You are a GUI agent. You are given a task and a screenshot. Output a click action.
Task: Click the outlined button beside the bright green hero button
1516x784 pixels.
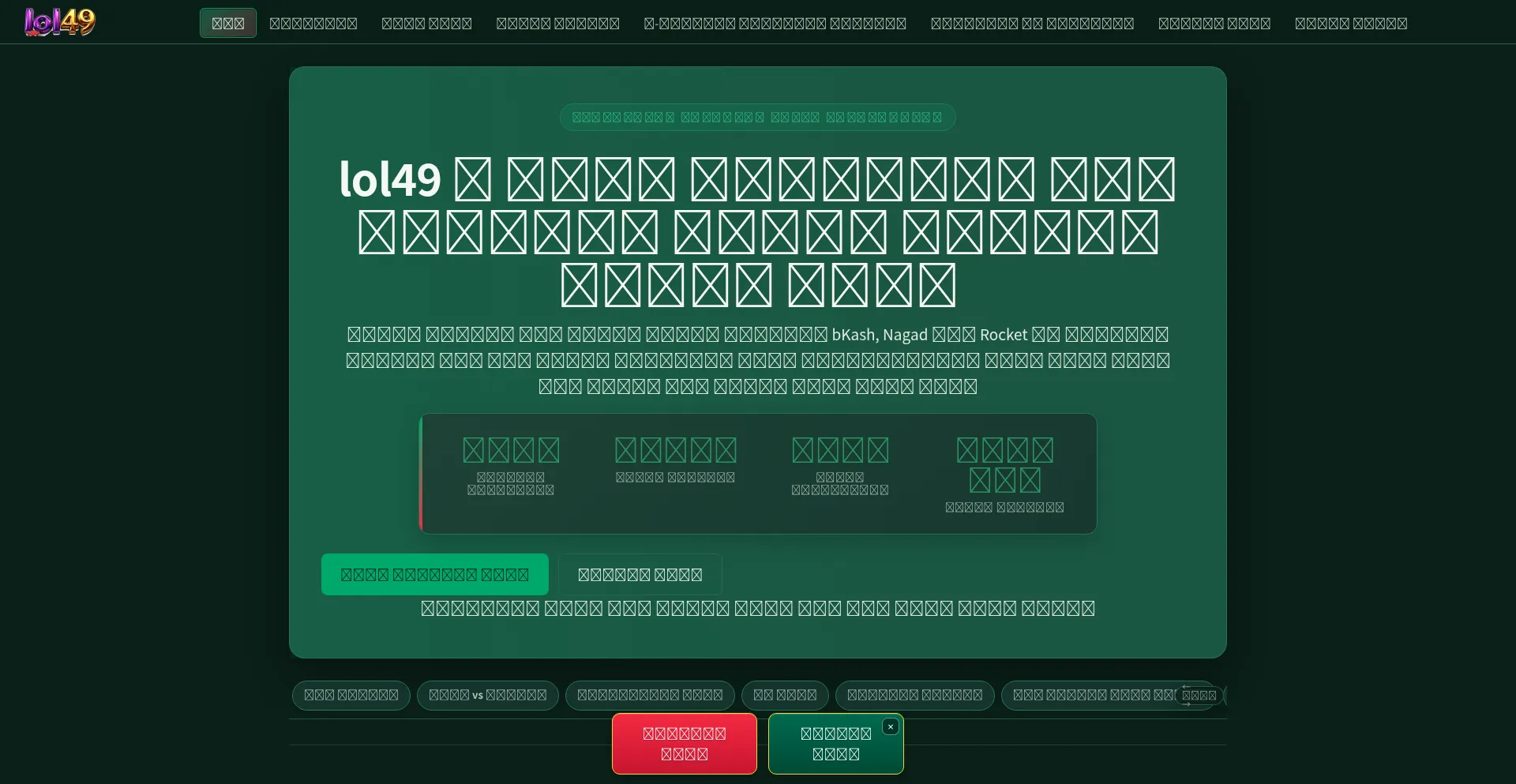640,574
